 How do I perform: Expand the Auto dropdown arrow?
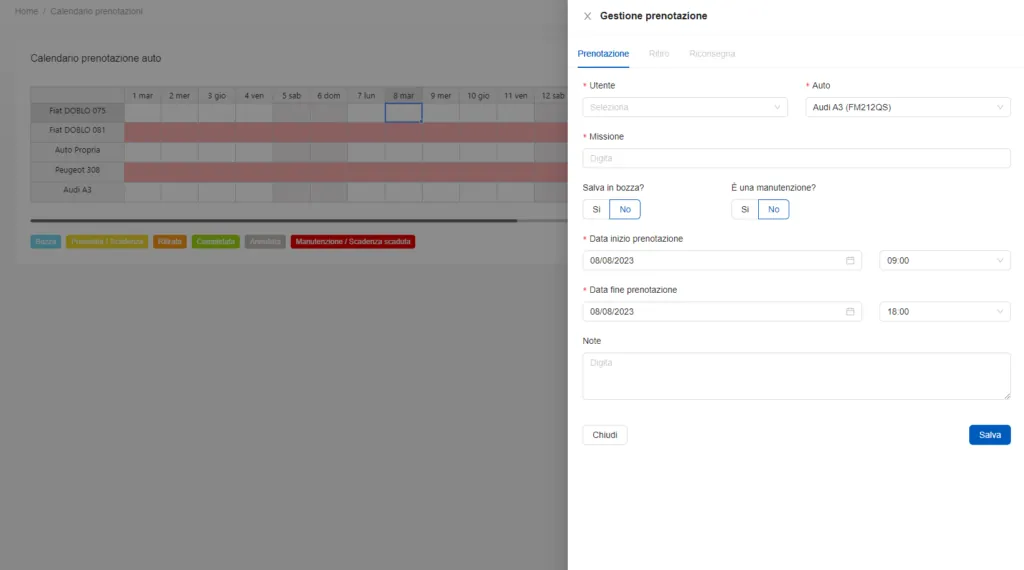[999, 107]
